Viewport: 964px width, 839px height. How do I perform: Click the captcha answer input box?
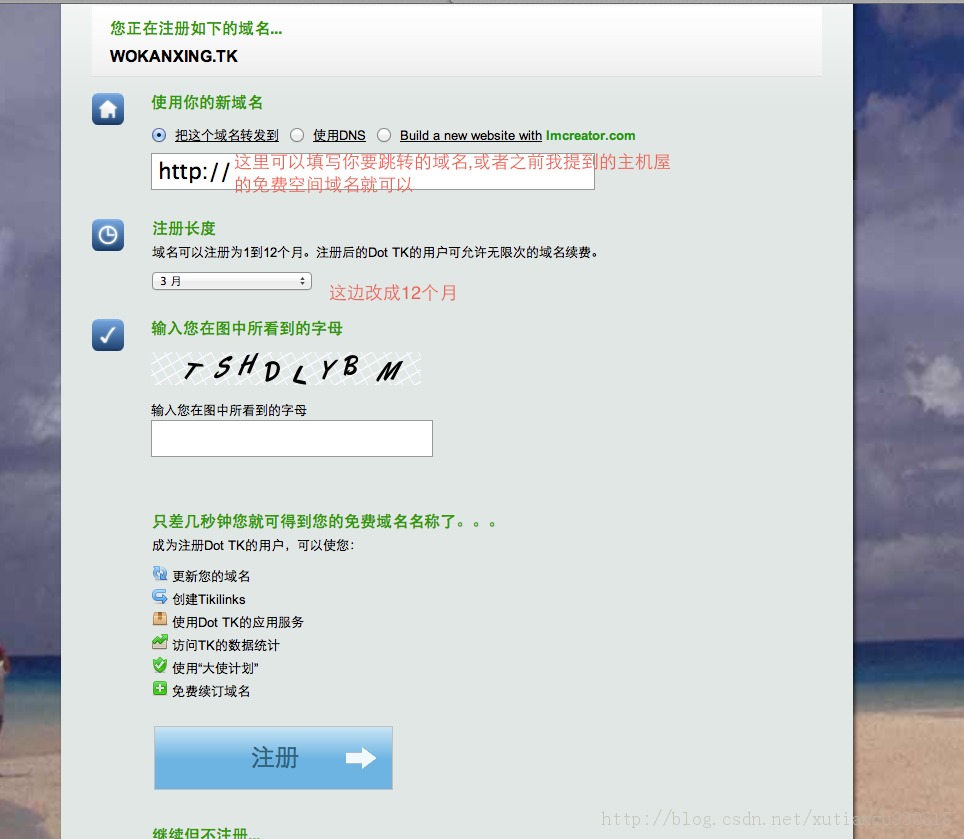(x=291, y=438)
